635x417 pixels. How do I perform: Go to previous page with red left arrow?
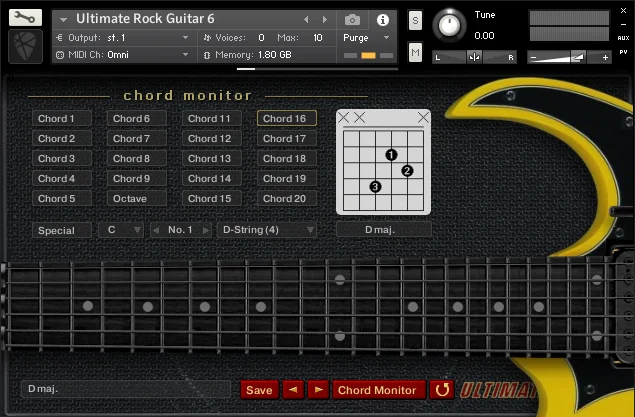(x=293, y=390)
